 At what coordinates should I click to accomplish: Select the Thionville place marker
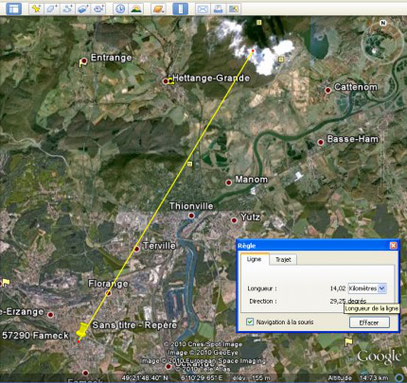point(191,216)
